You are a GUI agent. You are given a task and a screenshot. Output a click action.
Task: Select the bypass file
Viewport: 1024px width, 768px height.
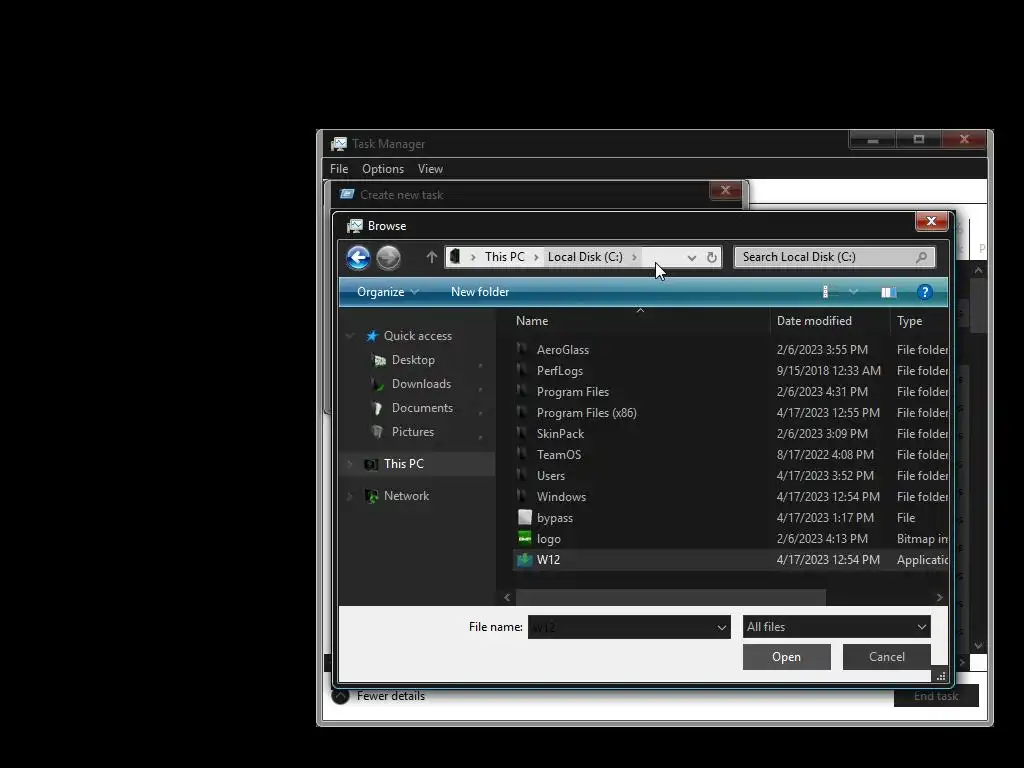click(x=731, y=518)
